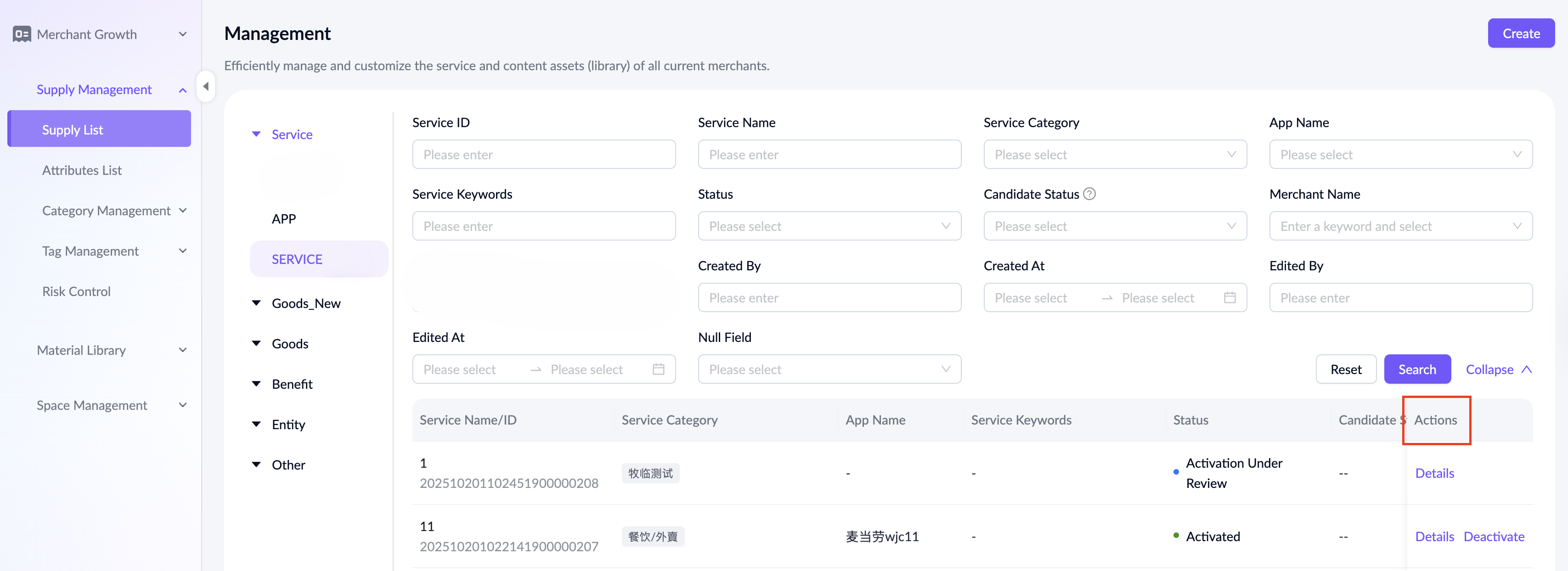Open Attributes List menu item

pos(82,170)
